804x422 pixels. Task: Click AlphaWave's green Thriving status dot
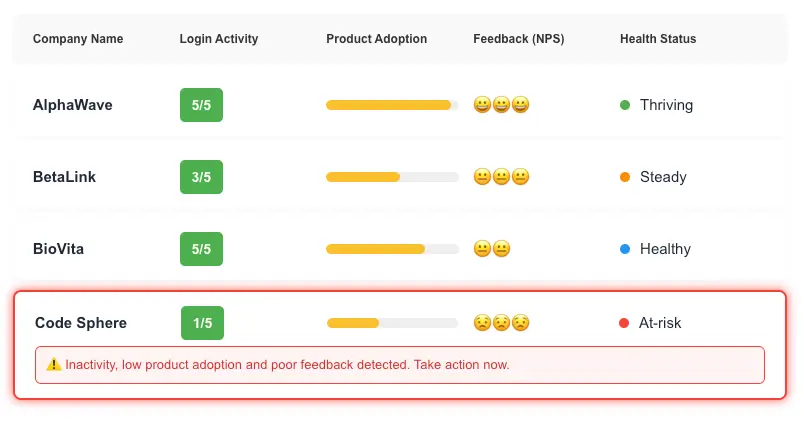pos(625,105)
